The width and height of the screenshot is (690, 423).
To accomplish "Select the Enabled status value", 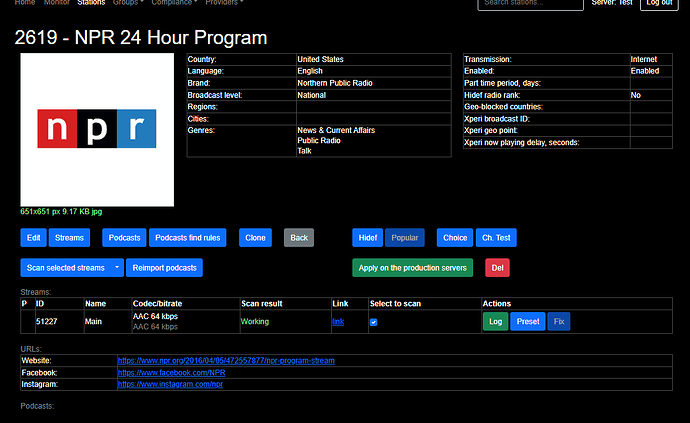I will [x=645, y=71].
